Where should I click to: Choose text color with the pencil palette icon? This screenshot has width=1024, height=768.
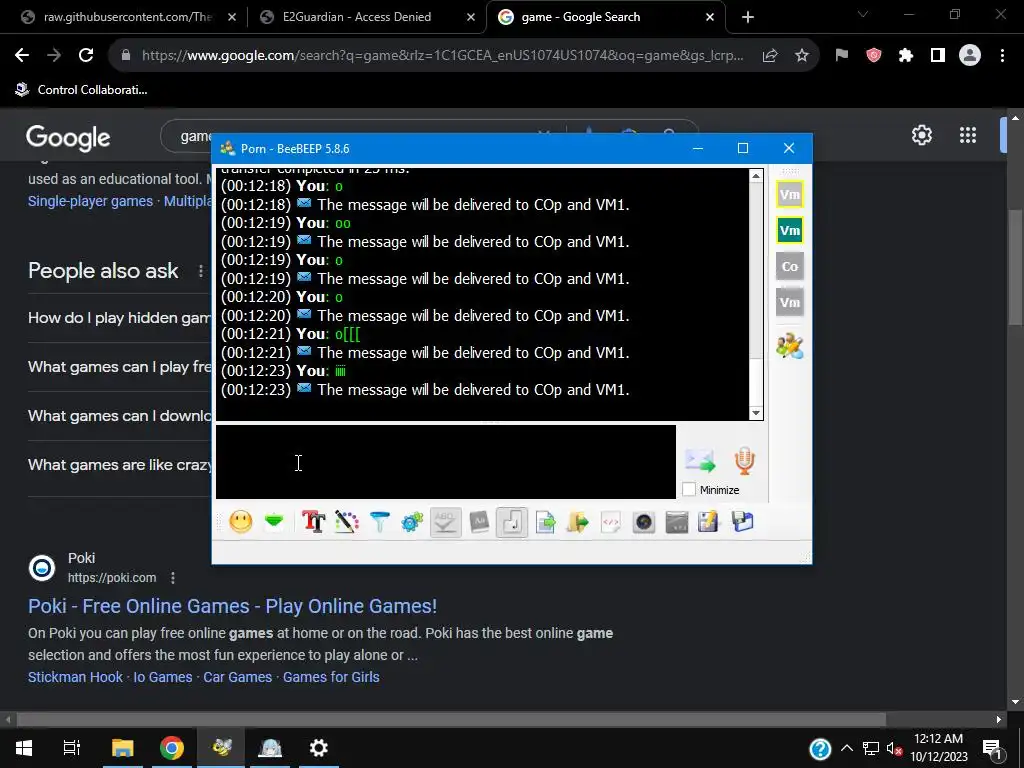coord(347,522)
